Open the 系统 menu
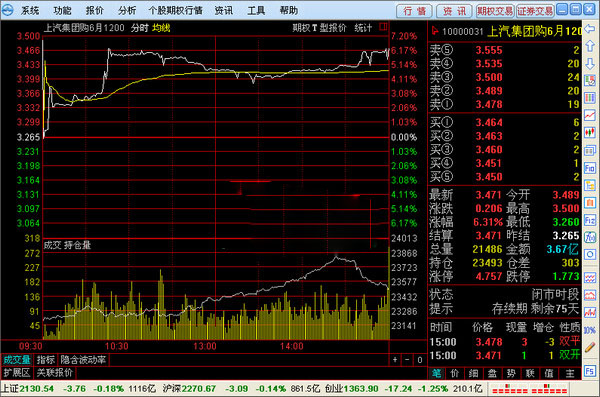This screenshot has width=600, height=397. coord(30,10)
